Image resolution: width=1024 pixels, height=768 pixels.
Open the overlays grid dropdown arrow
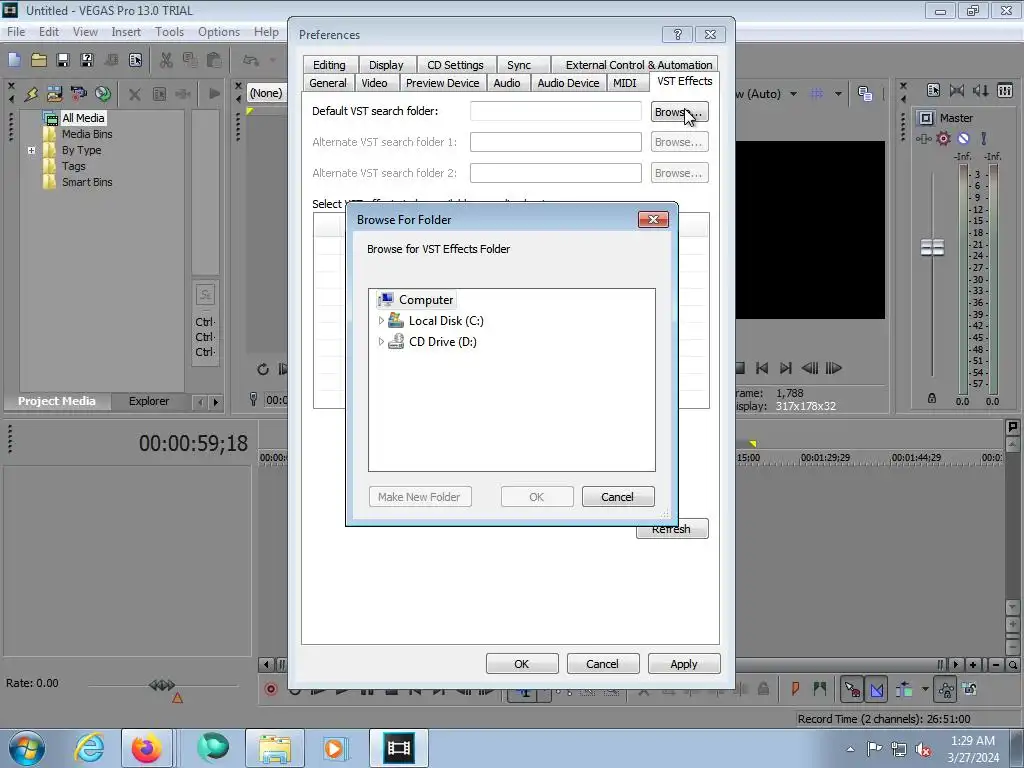coord(838,94)
